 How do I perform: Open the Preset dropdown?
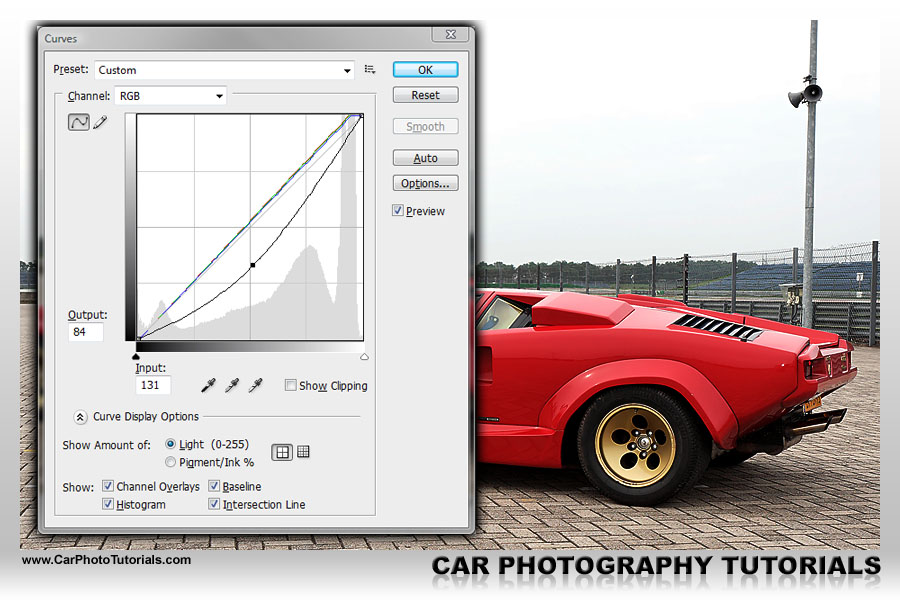coord(224,70)
